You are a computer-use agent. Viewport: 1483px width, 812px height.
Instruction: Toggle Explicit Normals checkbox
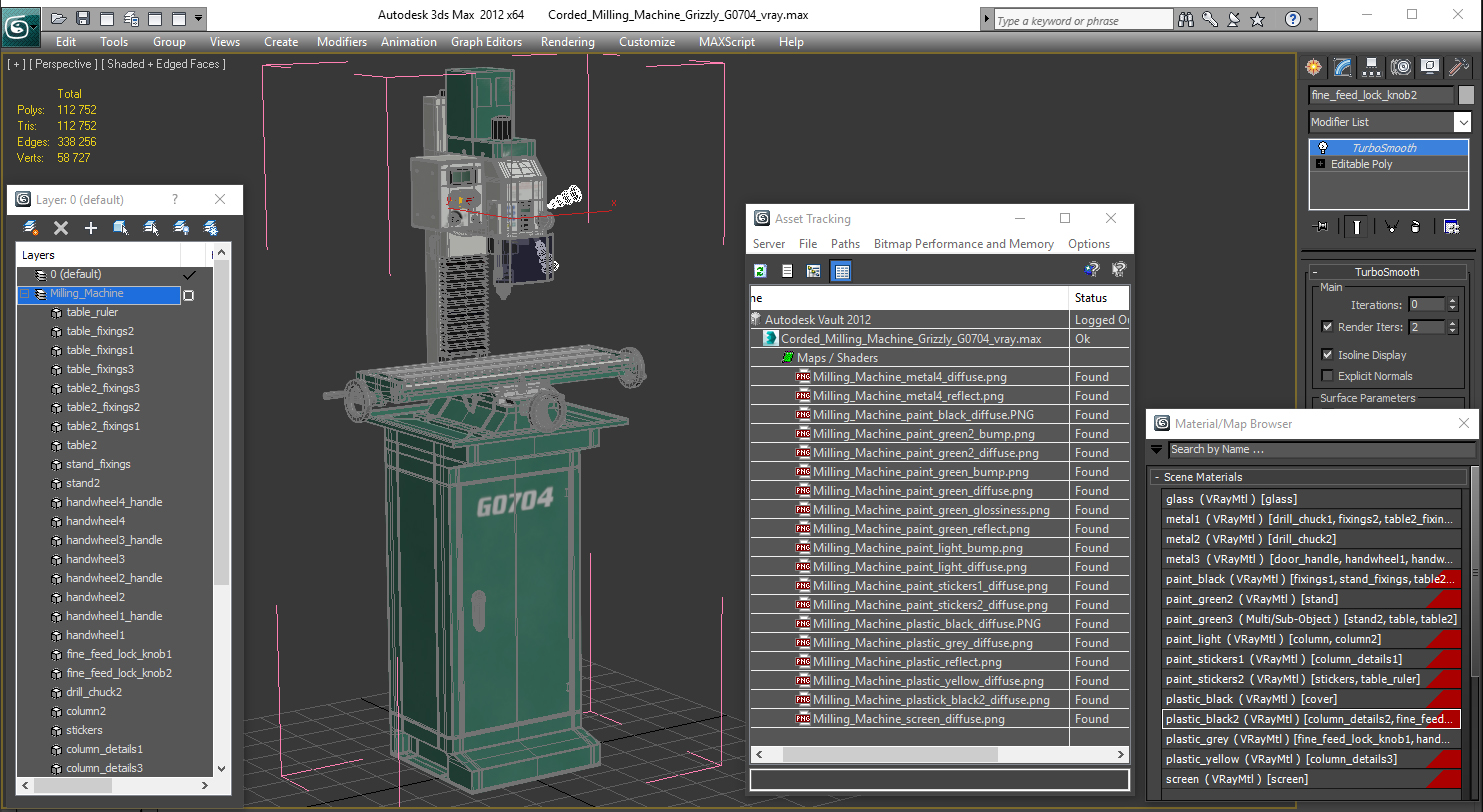[1327, 376]
